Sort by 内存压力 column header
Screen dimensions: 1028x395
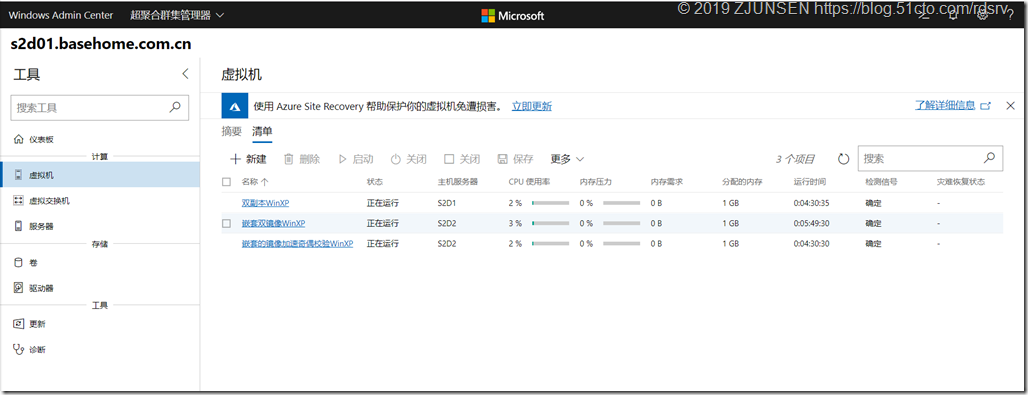click(x=596, y=182)
